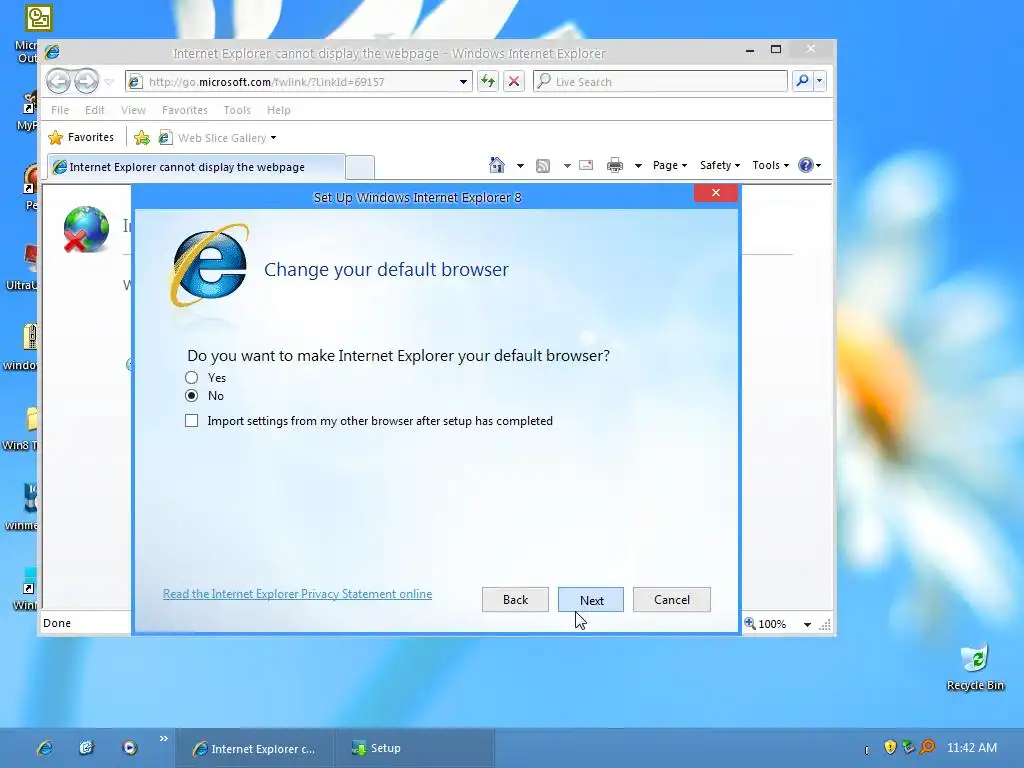
Task: Select the No radio button
Action: (x=191, y=396)
